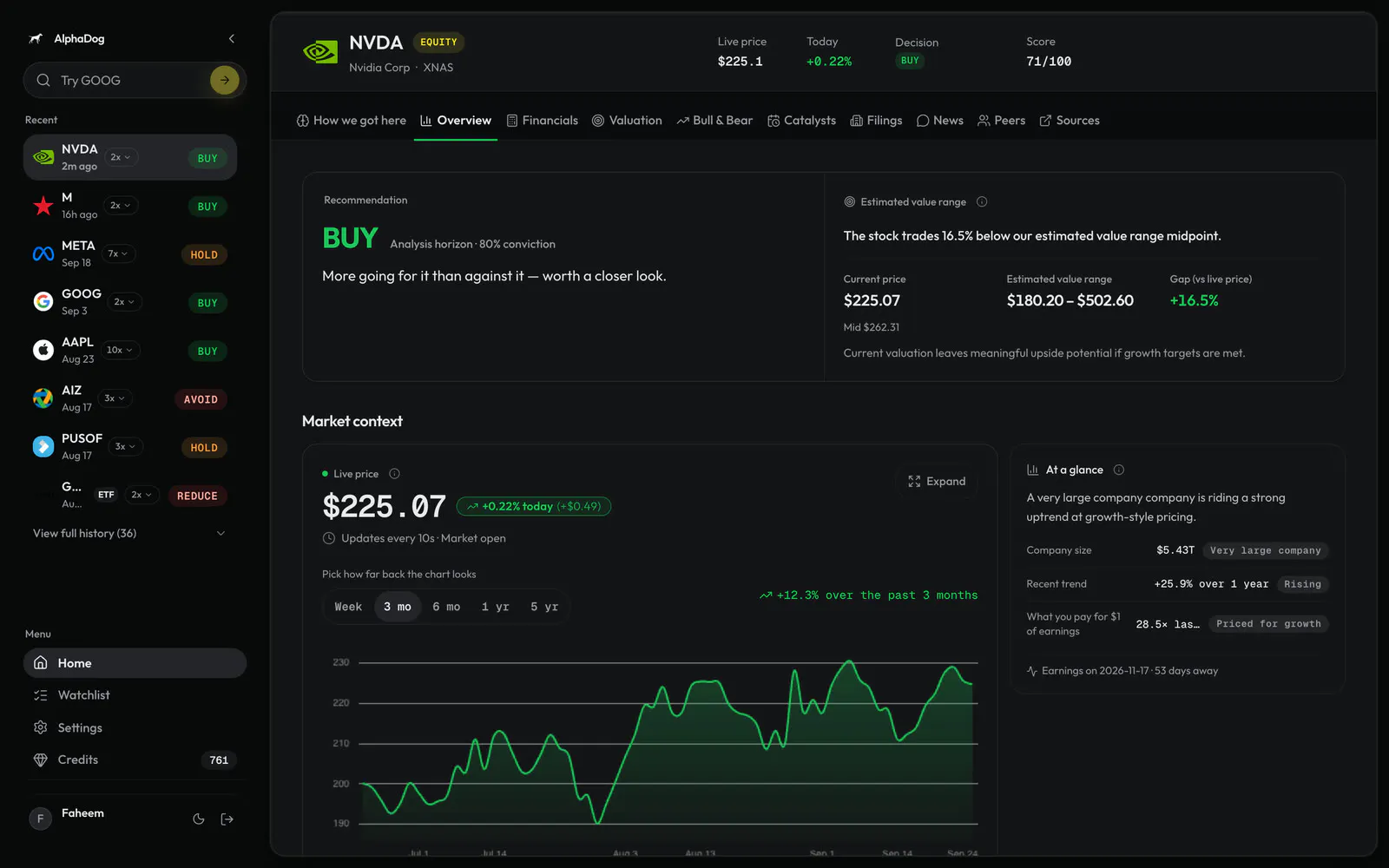Select the Overview tab
Screen dimensions: 1389x868
tap(456, 121)
